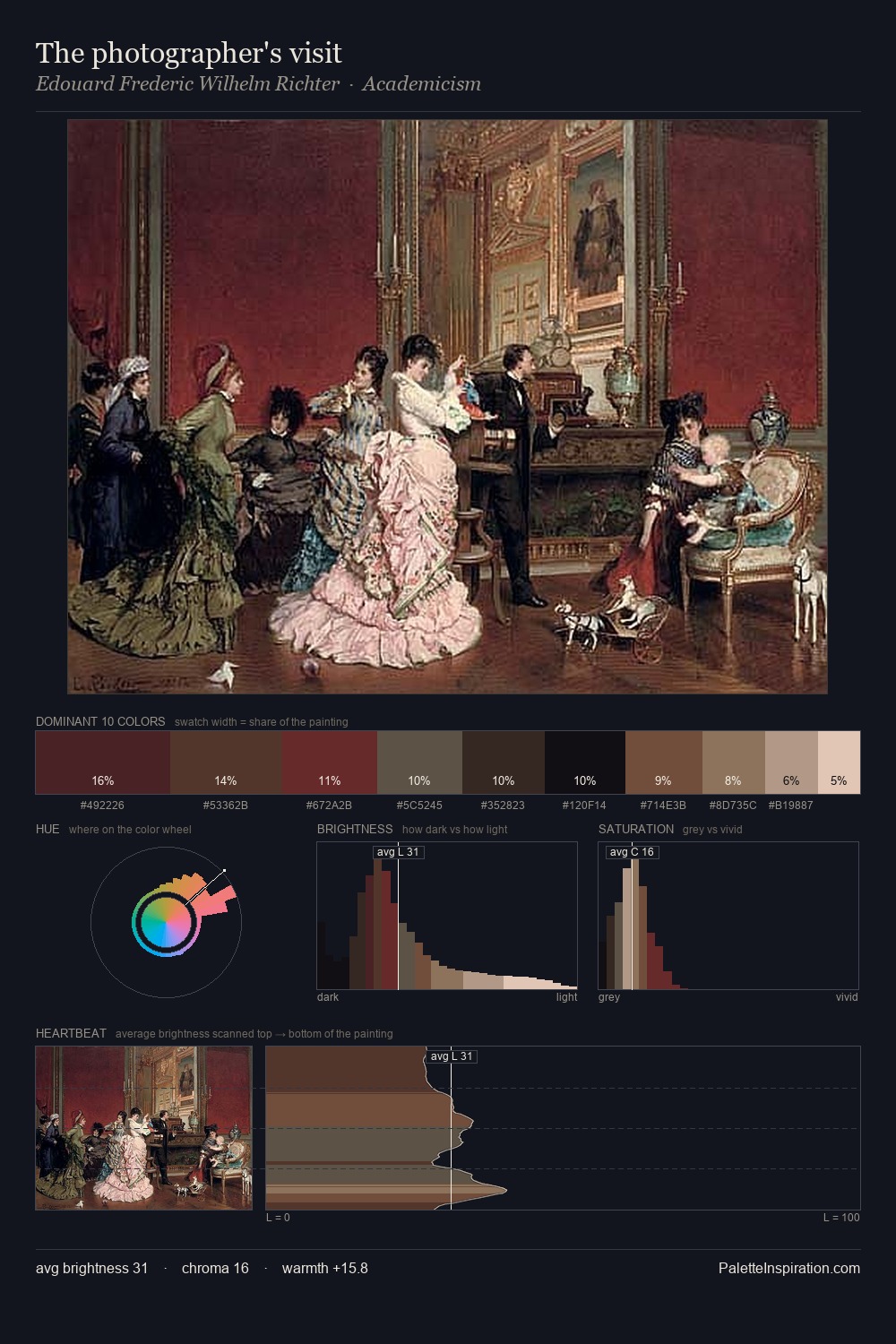Click the hex code #672A2B
Image resolution: width=896 pixels, height=1344 pixels.
click(329, 806)
